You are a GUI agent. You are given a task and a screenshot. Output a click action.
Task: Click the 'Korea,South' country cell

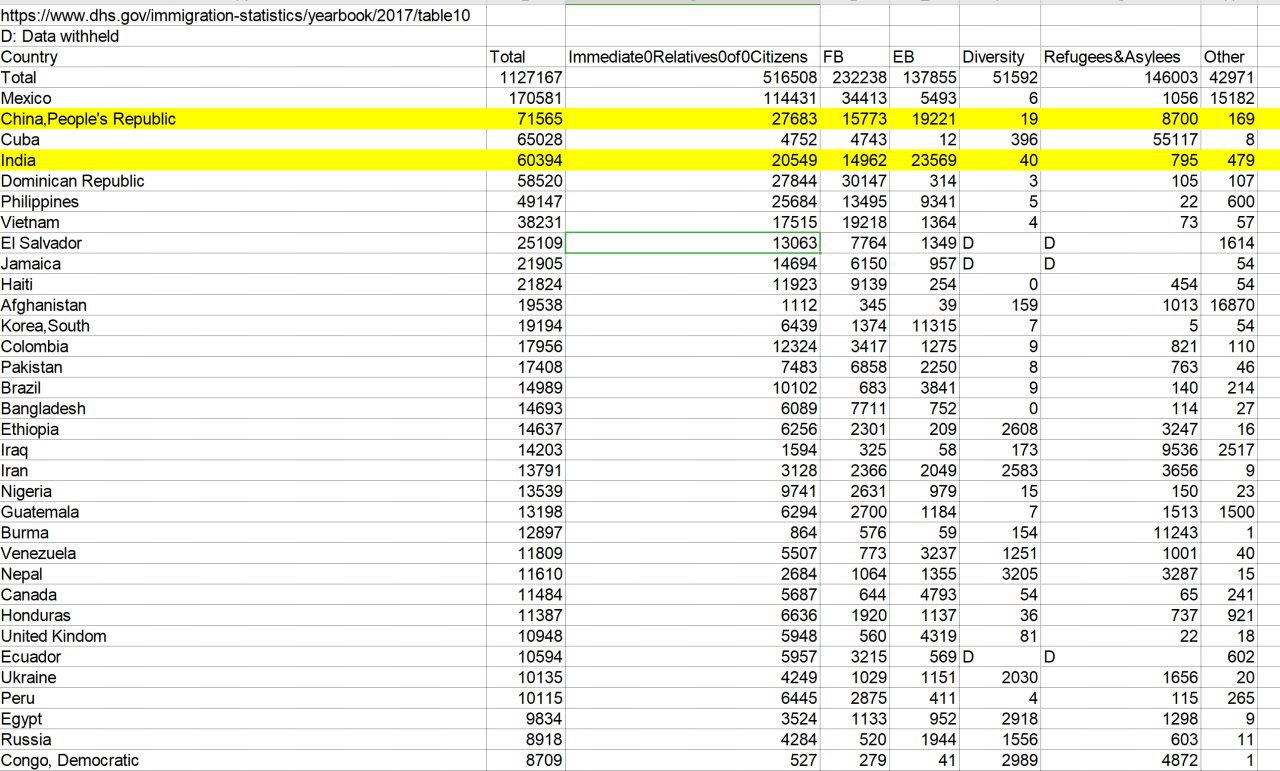243,326
